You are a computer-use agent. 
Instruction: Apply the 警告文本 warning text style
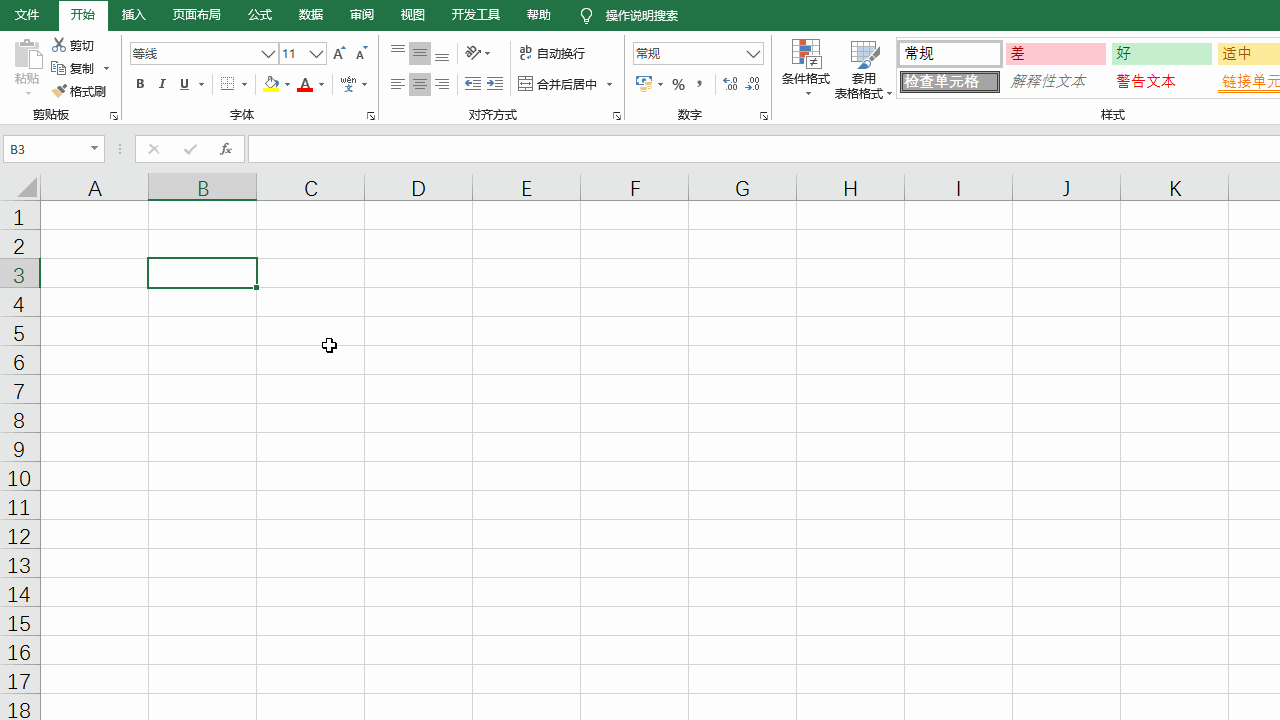point(1162,82)
